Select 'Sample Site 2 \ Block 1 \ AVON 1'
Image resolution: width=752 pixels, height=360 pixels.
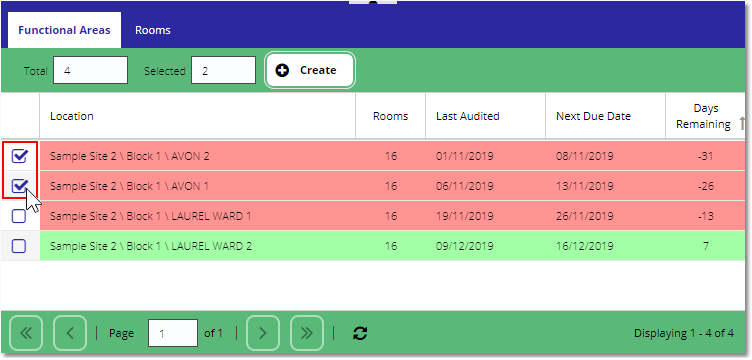click(x=129, y=186)
